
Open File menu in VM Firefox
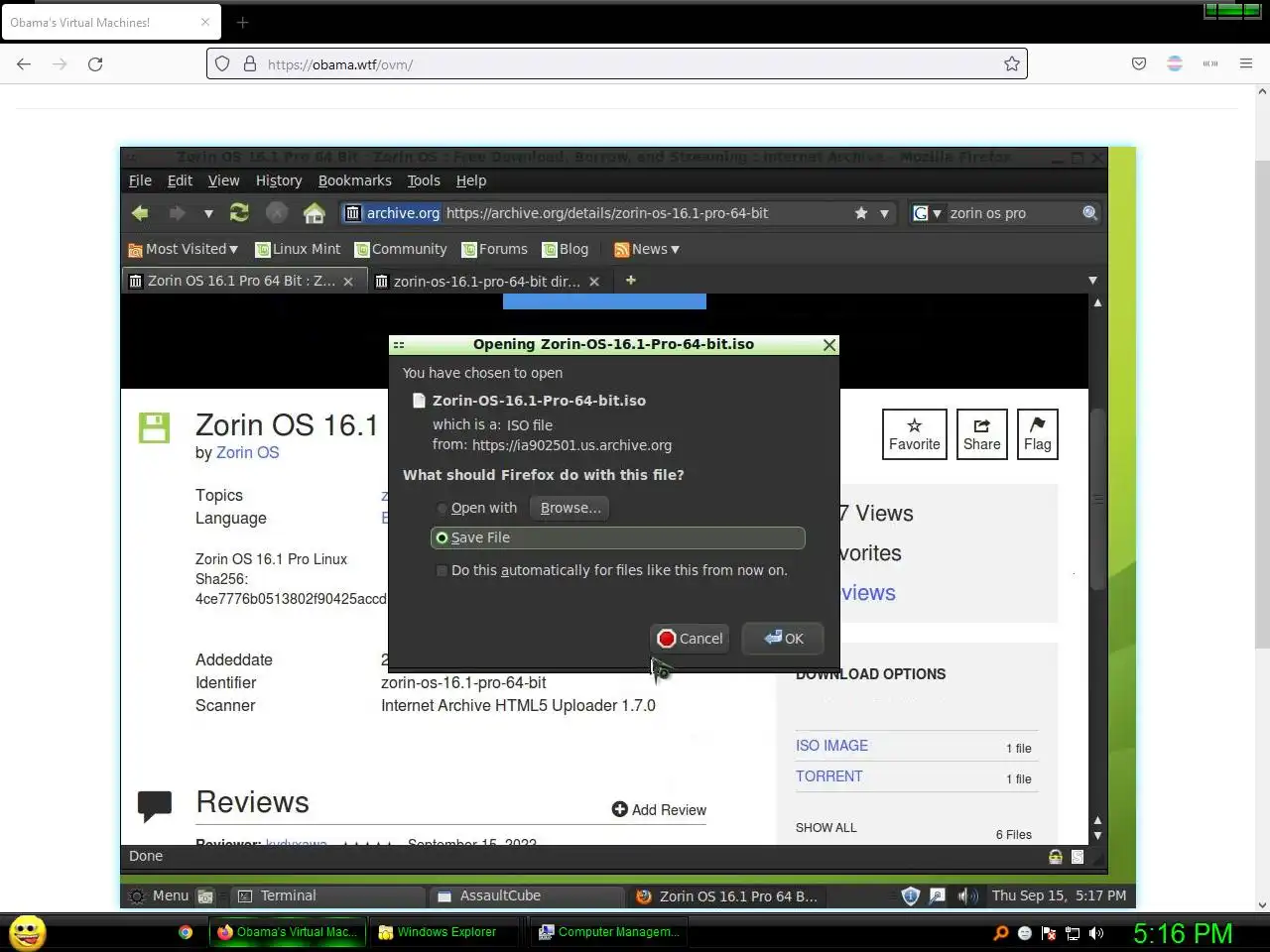click(140, 180)
